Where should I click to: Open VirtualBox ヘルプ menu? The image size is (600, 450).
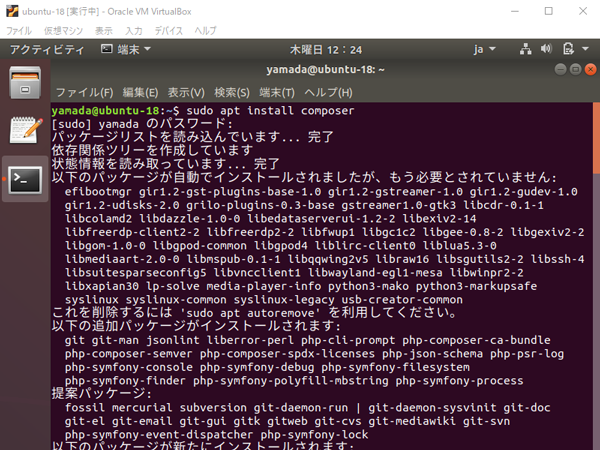[x=205, y=31]
